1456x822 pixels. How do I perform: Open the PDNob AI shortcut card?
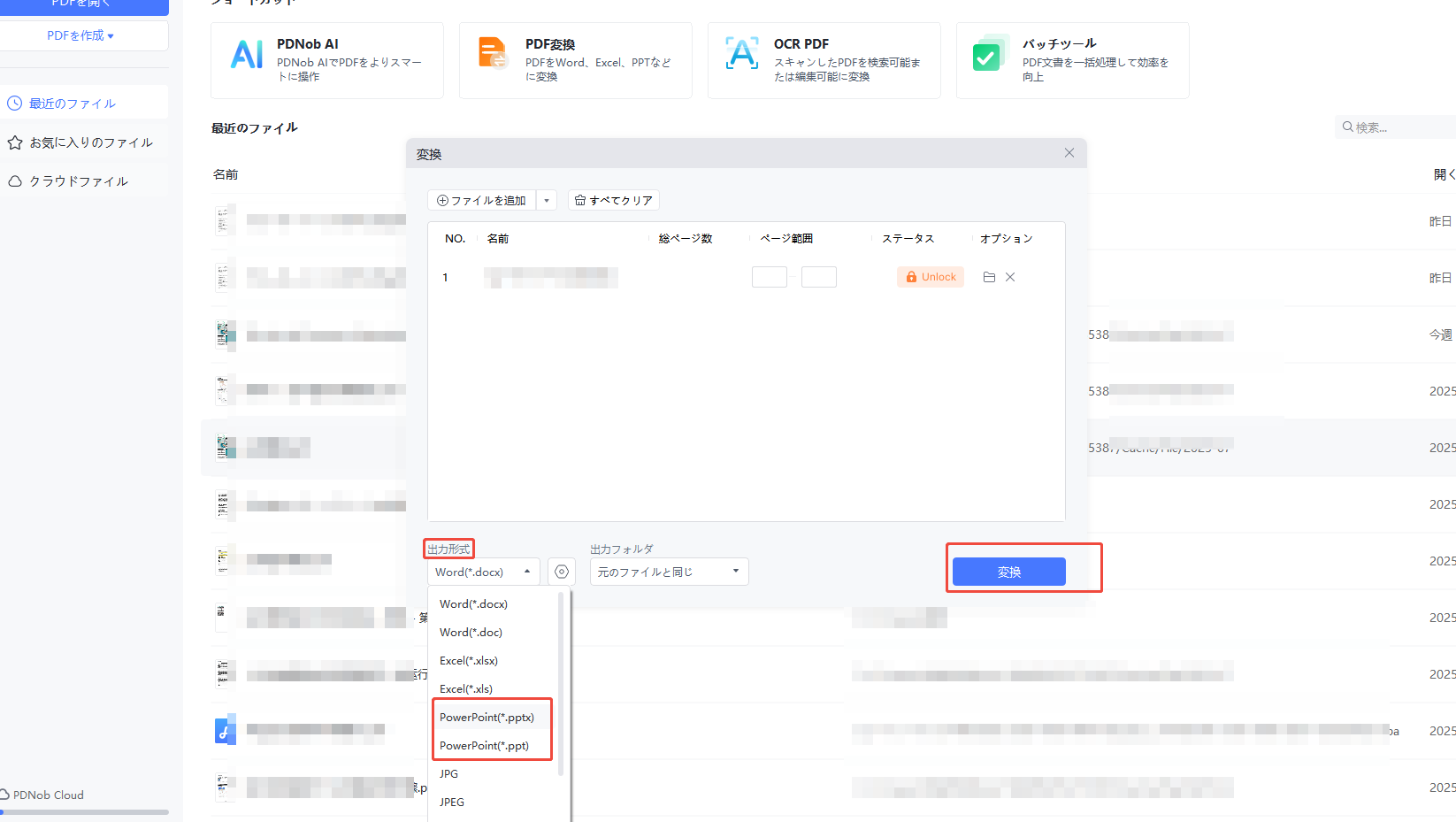click(x=326, y=60)
